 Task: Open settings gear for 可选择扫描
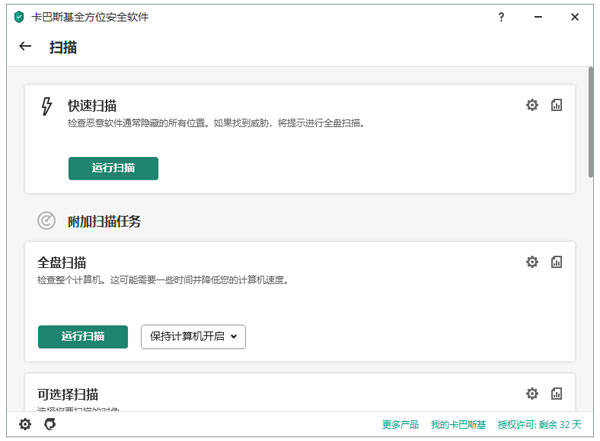(x=532, y=394)
